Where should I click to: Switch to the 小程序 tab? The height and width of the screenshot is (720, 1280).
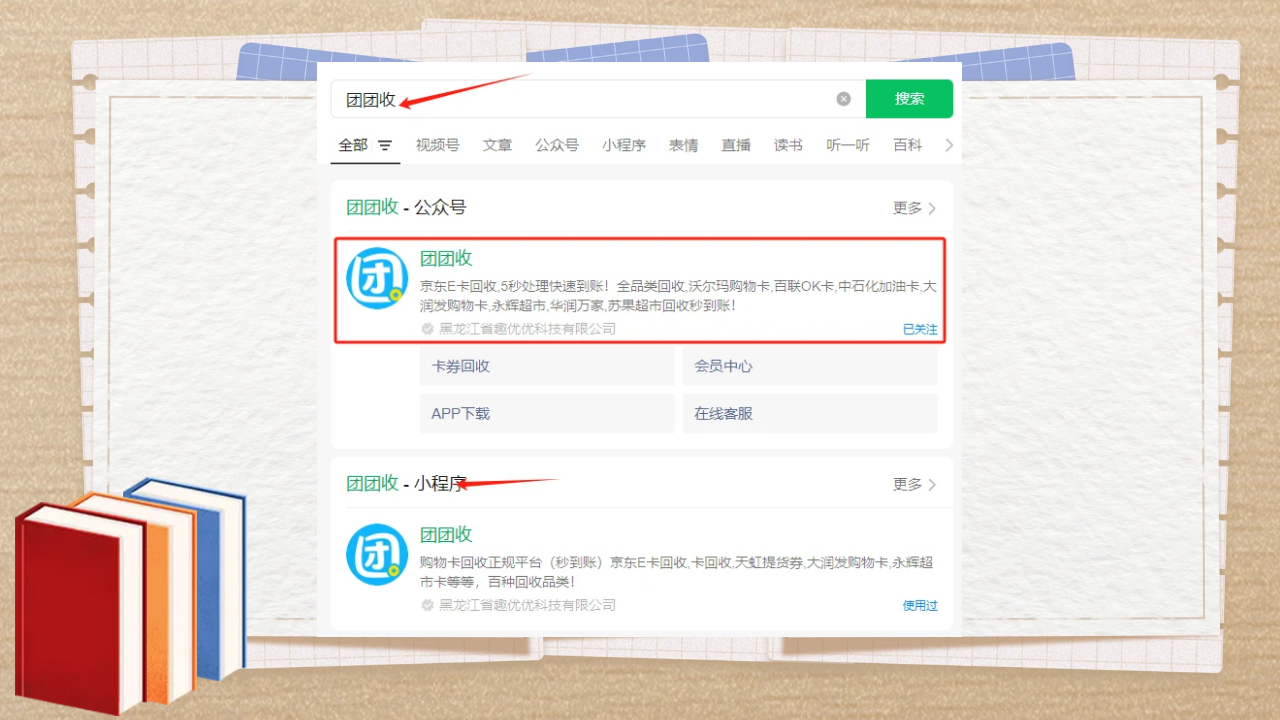624,145
